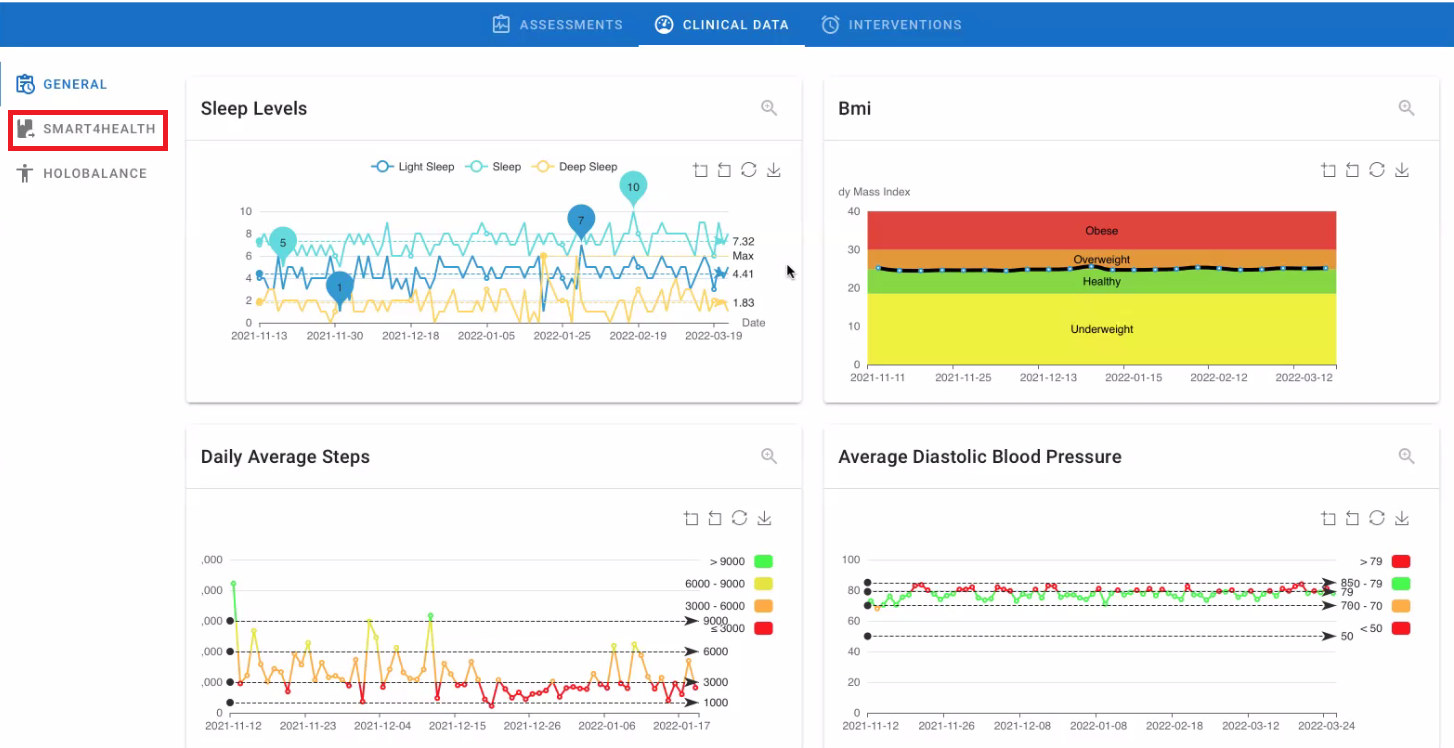Click the Average Diastolic Blood Pressure title
Screen dimensions: 1454x748
tap(980, 457)
